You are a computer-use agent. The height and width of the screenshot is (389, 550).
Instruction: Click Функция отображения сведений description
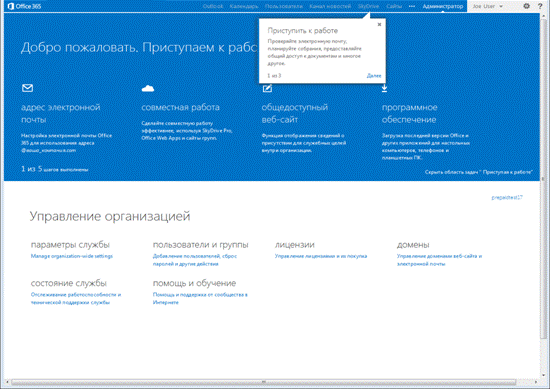[304, 143]
